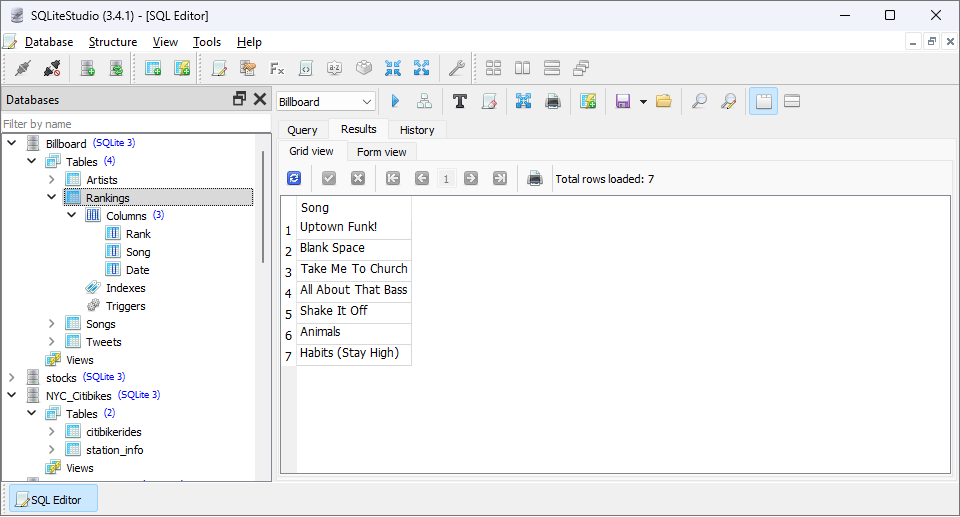This screenshot has height=517, width=960.
Task: Click the grey X rollback button
Action: click(358, 178)
